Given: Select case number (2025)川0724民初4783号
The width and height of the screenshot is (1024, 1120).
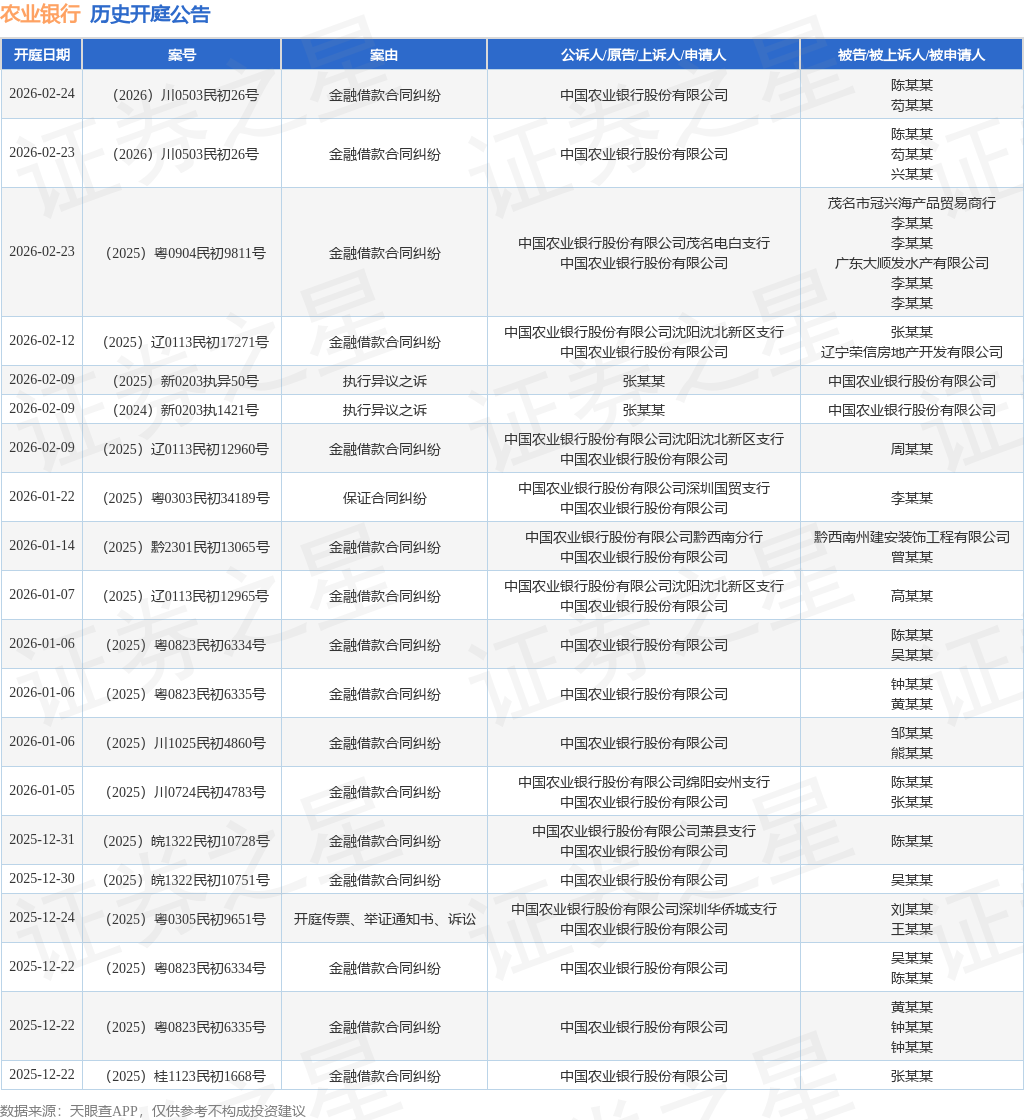Looking at the screenshot, I should [186, 792].
